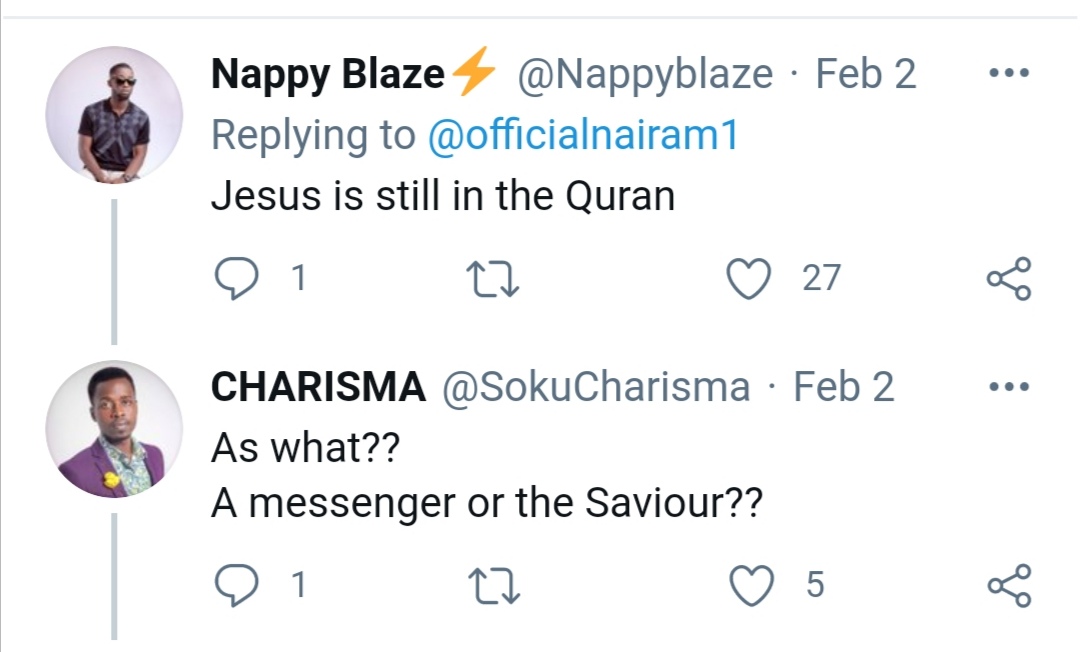The width and height of the screenshot is (1080, 652).
Task: Reply to CHARISMA's tweet
Action: click(x=236, y=585)
